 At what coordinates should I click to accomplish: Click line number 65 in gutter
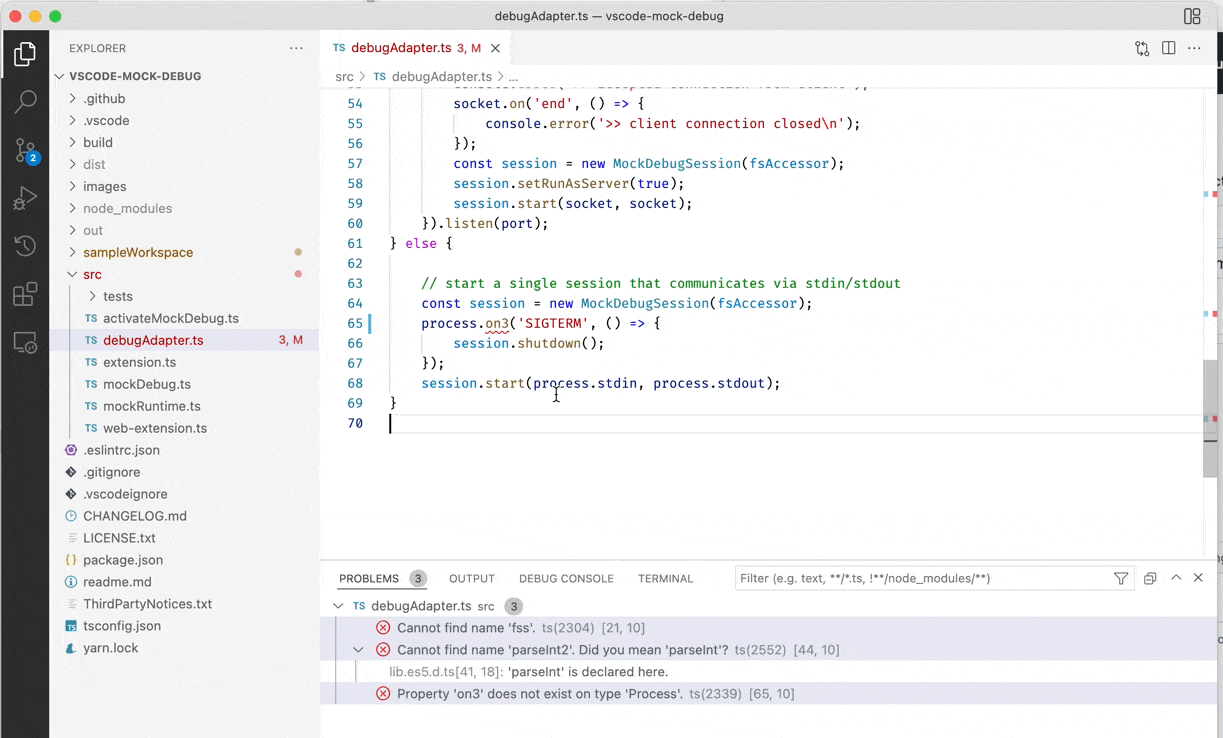[x=355, y=323]
